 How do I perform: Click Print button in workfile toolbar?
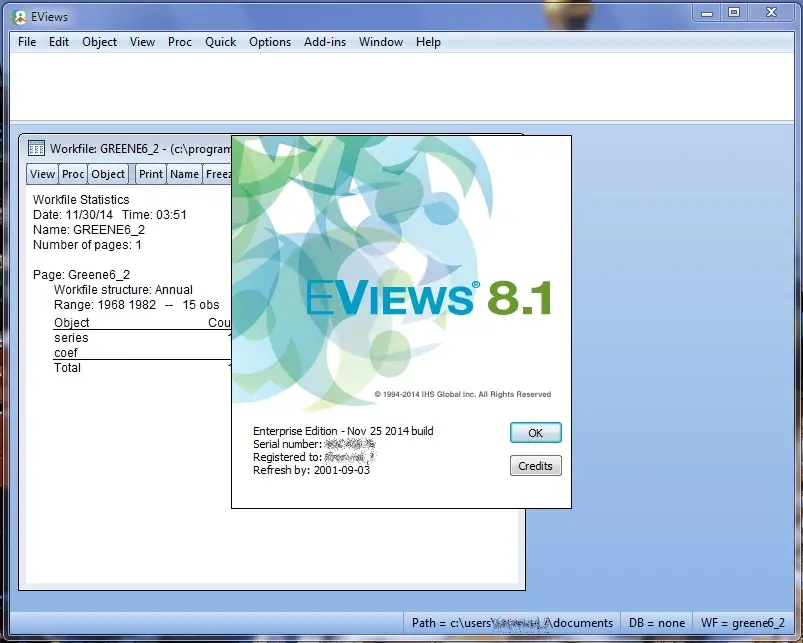151,174
